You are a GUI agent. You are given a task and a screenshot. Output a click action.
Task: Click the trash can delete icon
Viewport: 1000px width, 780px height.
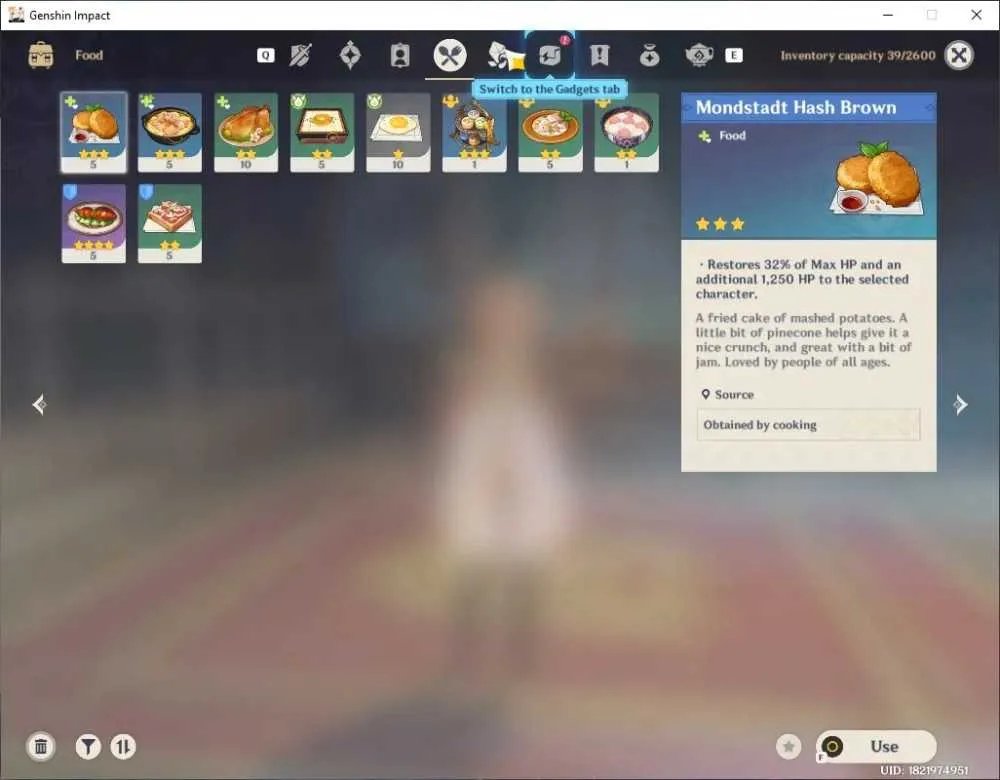point(41,746)
